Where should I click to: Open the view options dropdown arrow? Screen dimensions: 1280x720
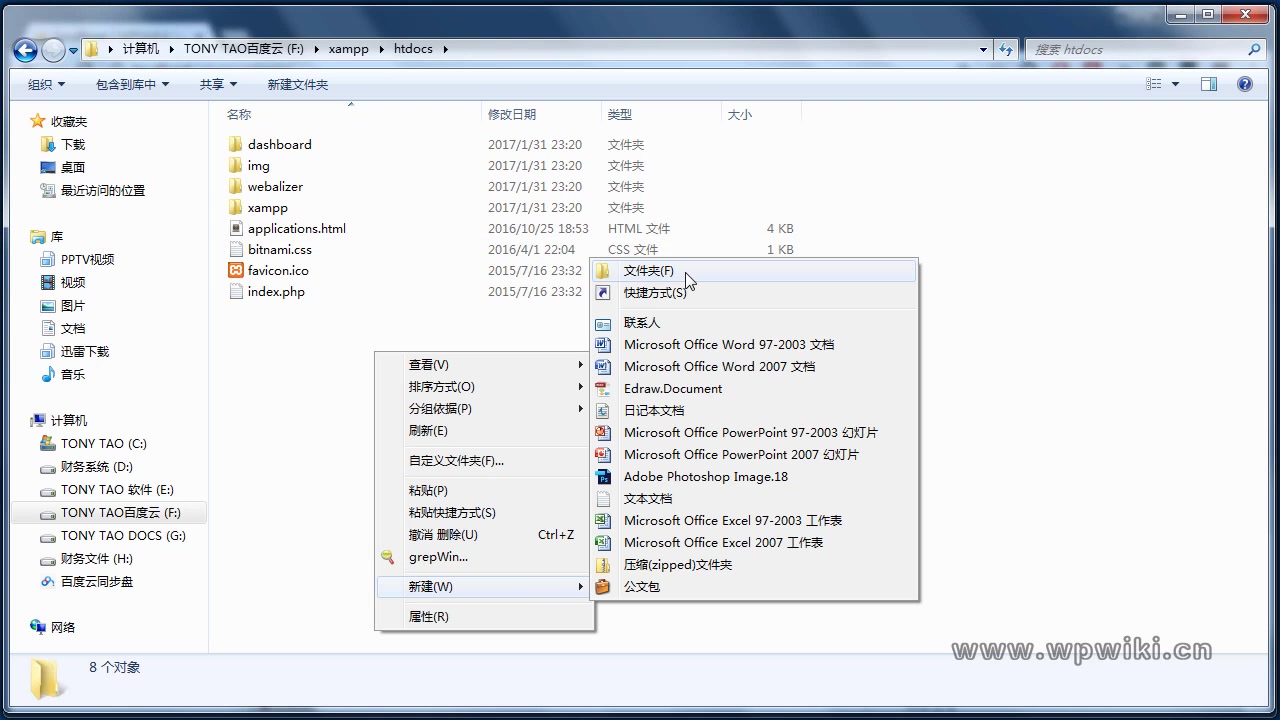pyautogui.click(x=1175, y=84)
